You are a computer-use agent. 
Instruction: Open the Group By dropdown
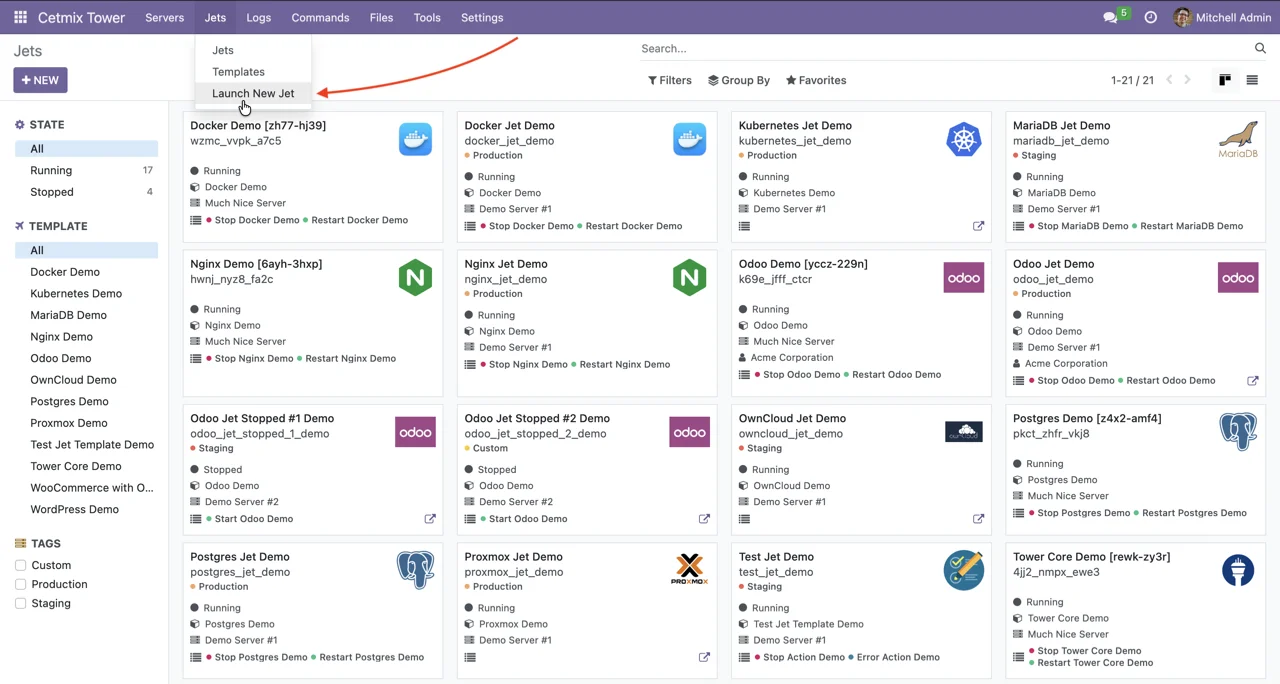[739, 80]
